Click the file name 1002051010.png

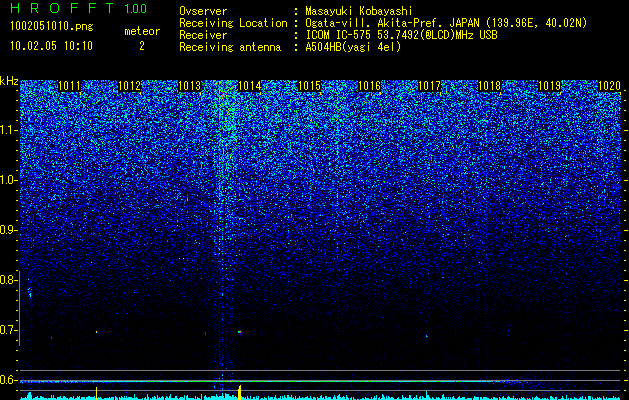pos(52,26)
